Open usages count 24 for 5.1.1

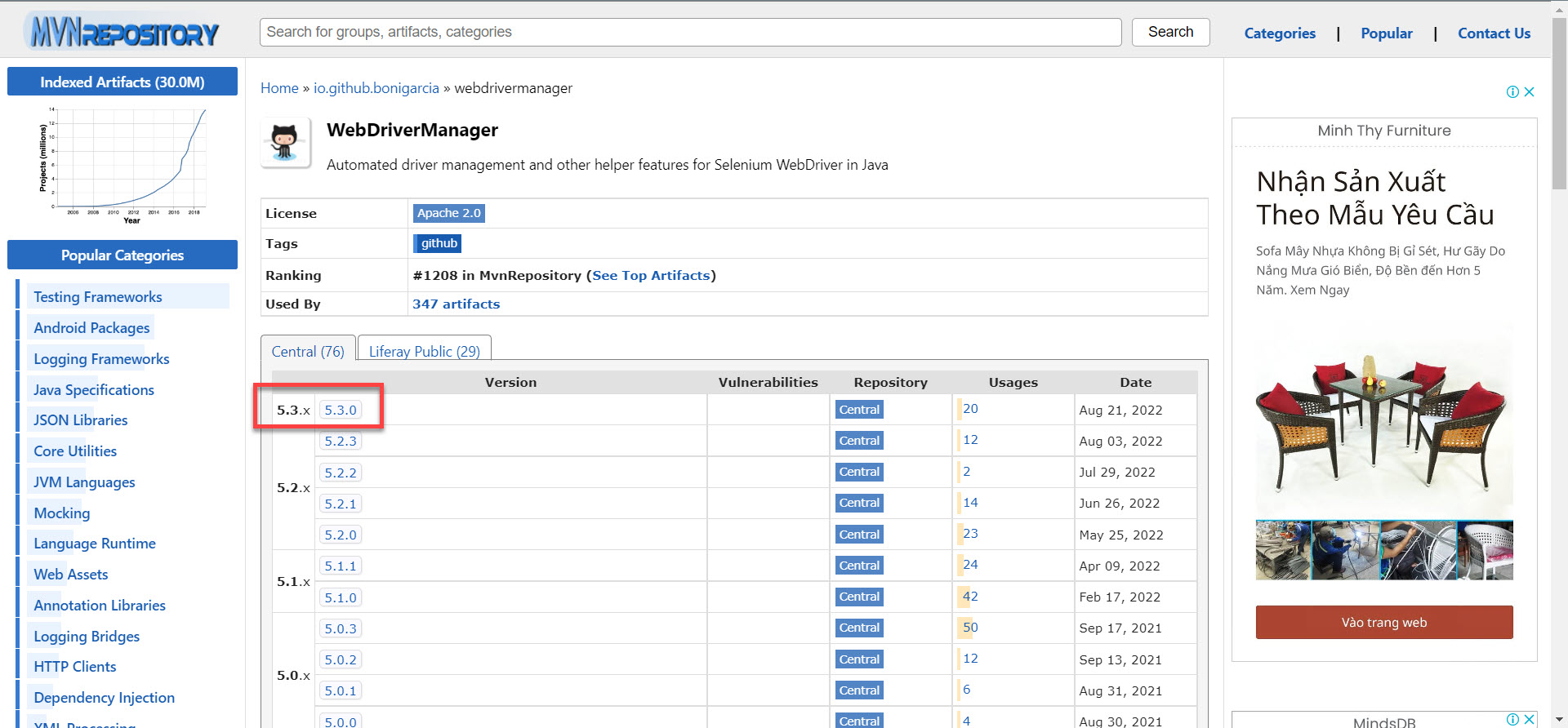pos(970,565)
